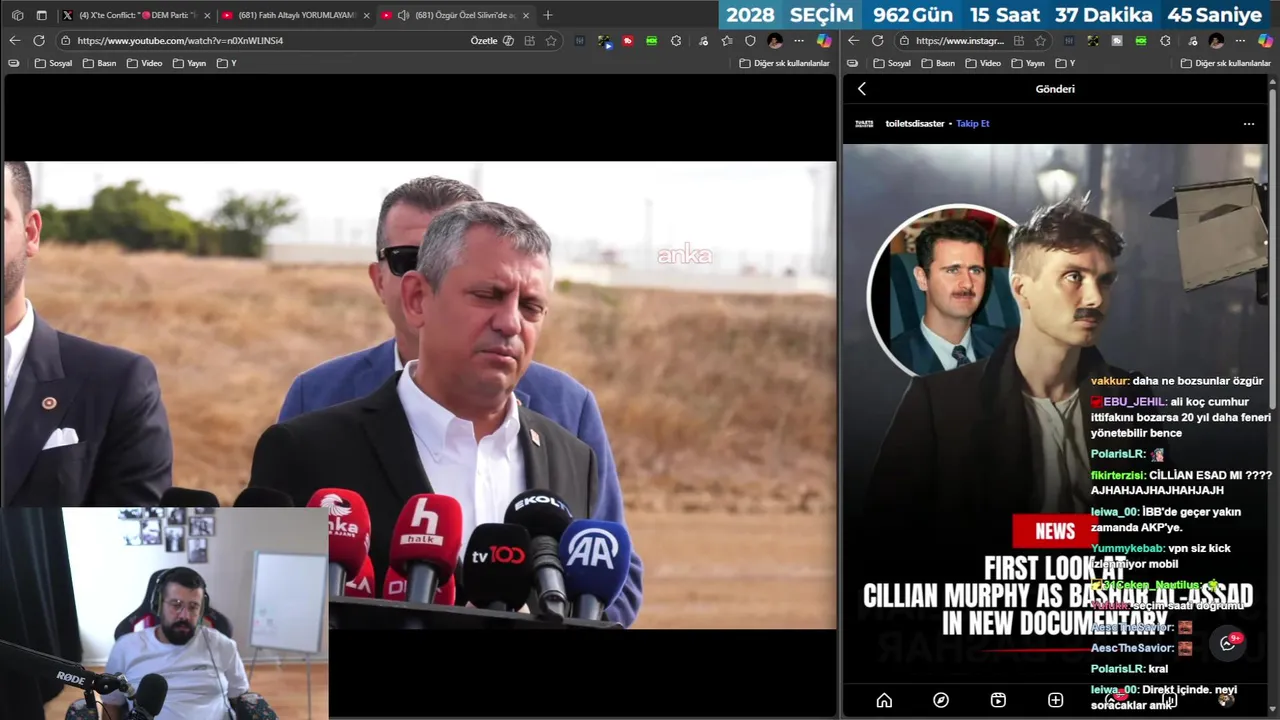This screenshot has height=720, width=1280.
Task: Bookmark the Instagram page with star icon
Action: 1040,41
